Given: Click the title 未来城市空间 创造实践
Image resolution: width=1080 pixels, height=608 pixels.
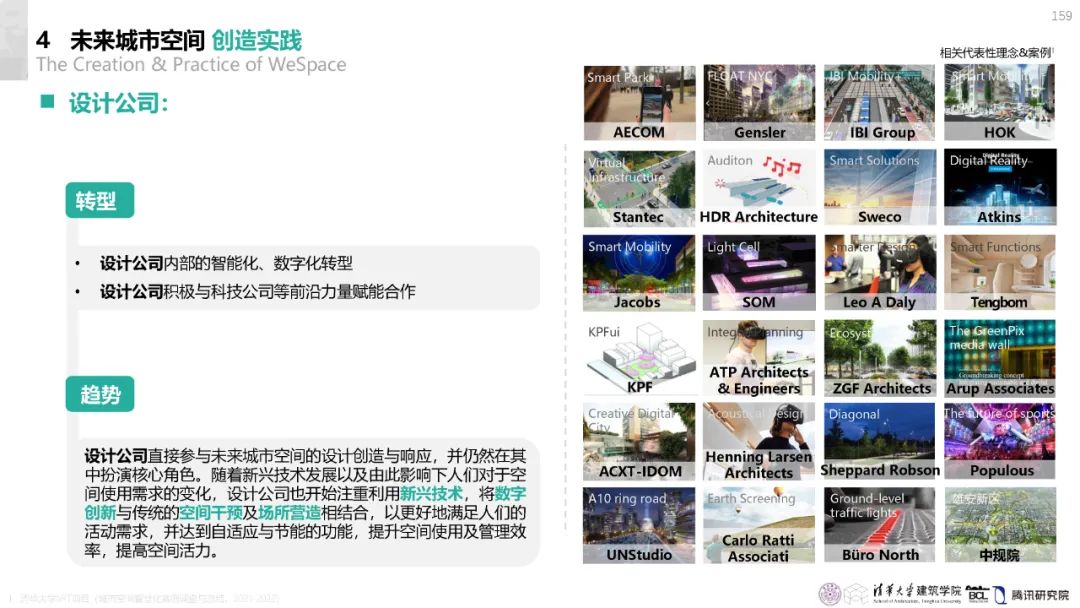Looking at the screenshot, I should coord(186,41).
